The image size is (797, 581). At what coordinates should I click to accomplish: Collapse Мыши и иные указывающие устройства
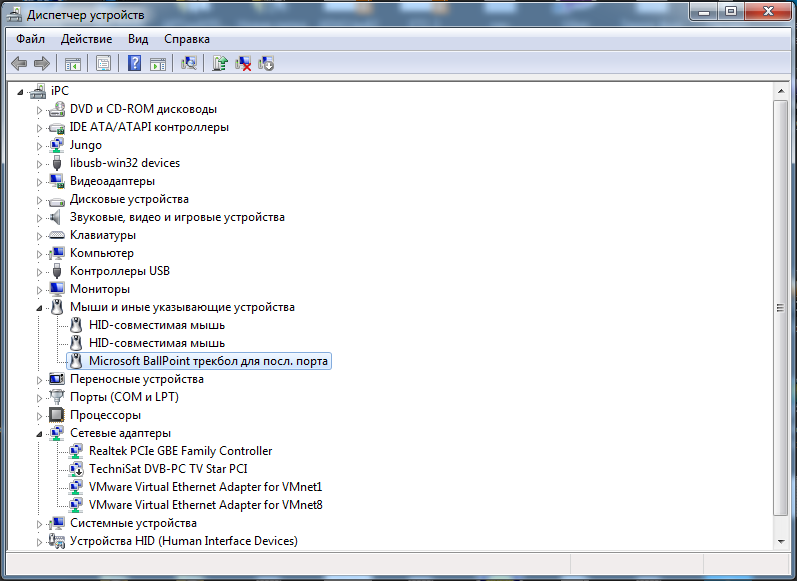click(39, 308)
